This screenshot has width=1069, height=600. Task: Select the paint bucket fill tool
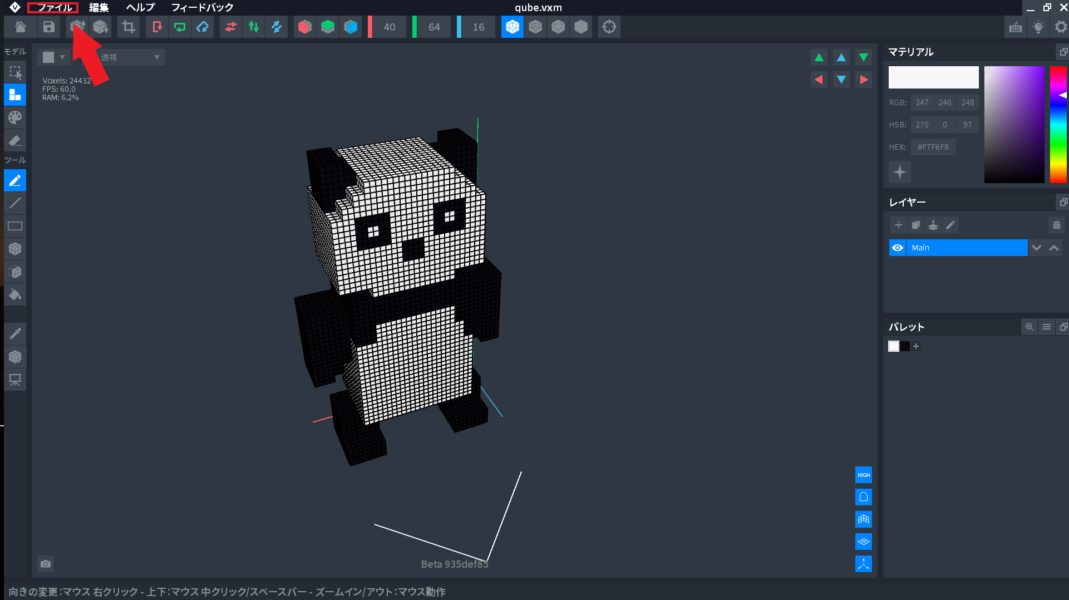[15, 295]
